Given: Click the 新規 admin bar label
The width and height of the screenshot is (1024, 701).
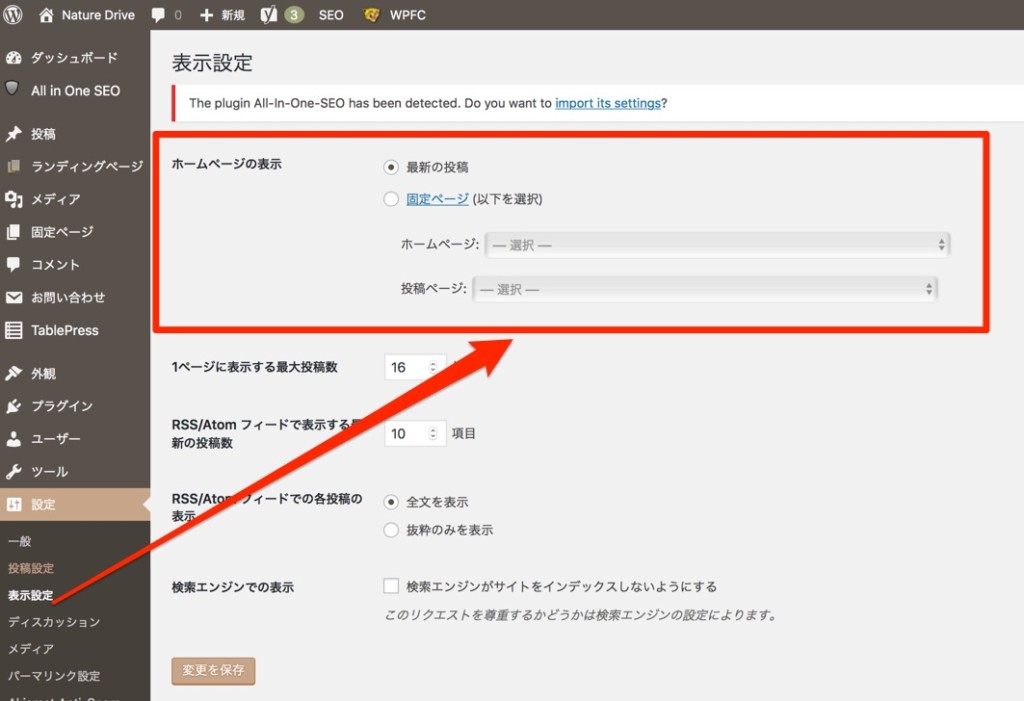Looking at the screenshot, I should pos(232,15).
